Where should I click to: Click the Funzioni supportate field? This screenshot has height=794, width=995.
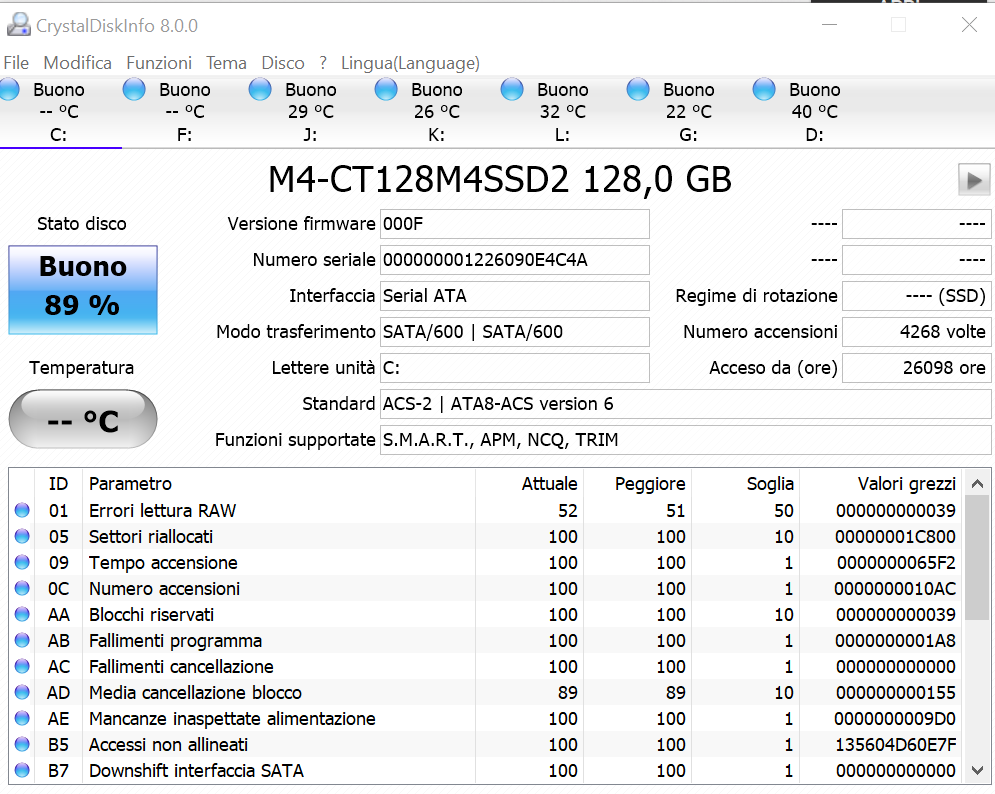click(x=685, y=440)
